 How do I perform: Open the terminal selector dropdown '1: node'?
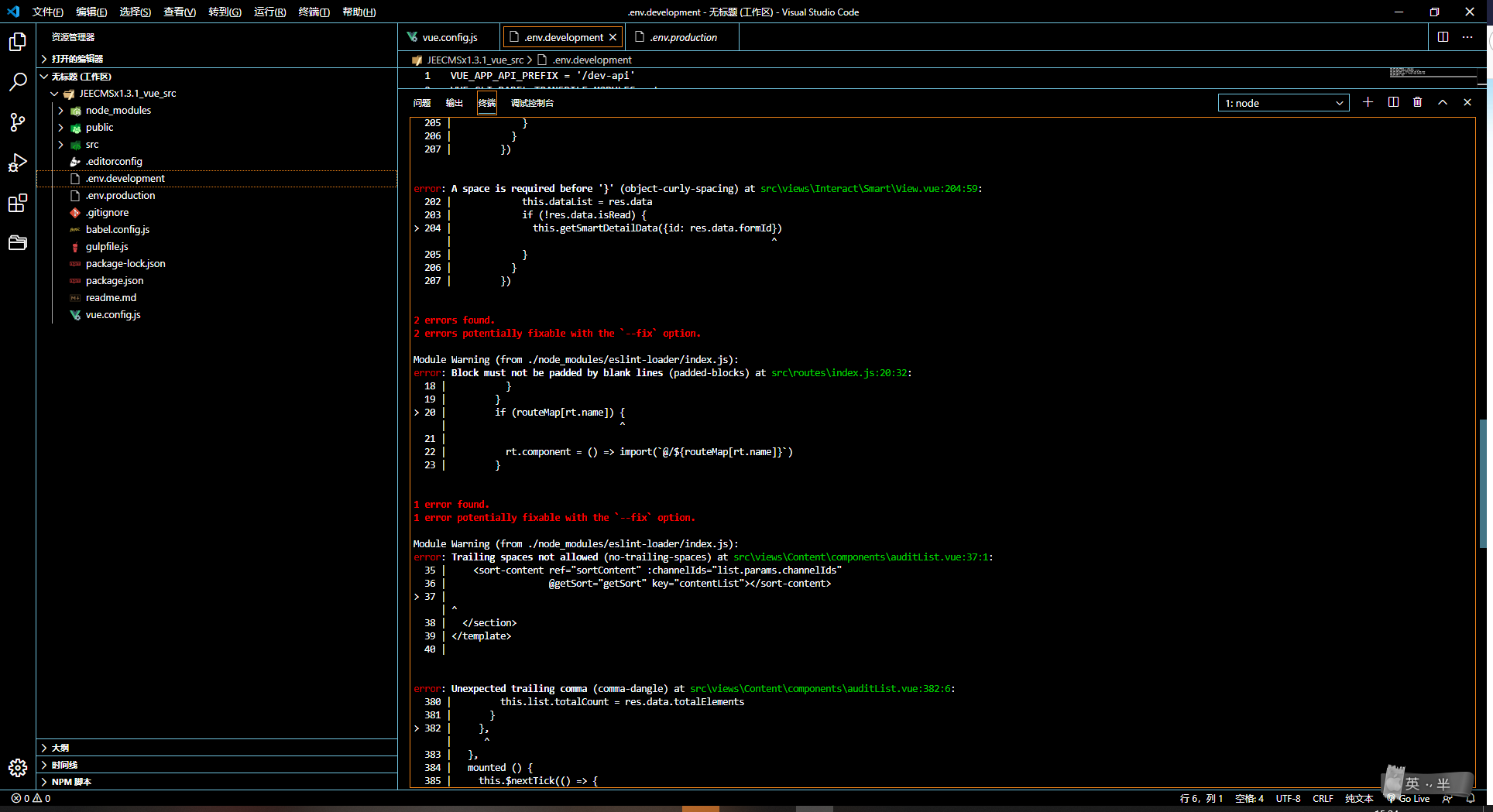click(1283, 103)
